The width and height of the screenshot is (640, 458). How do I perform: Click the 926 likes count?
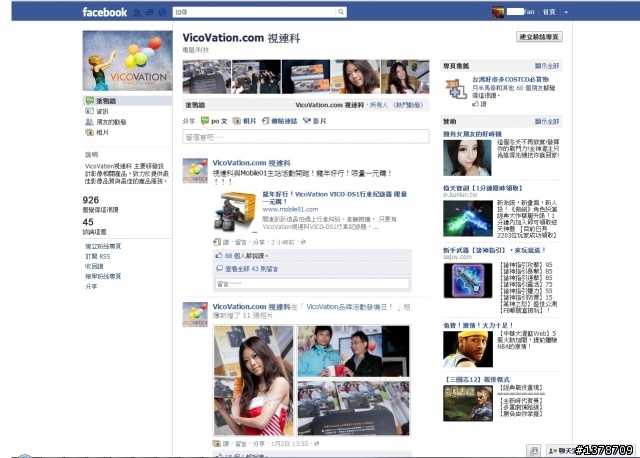point(91,200)
